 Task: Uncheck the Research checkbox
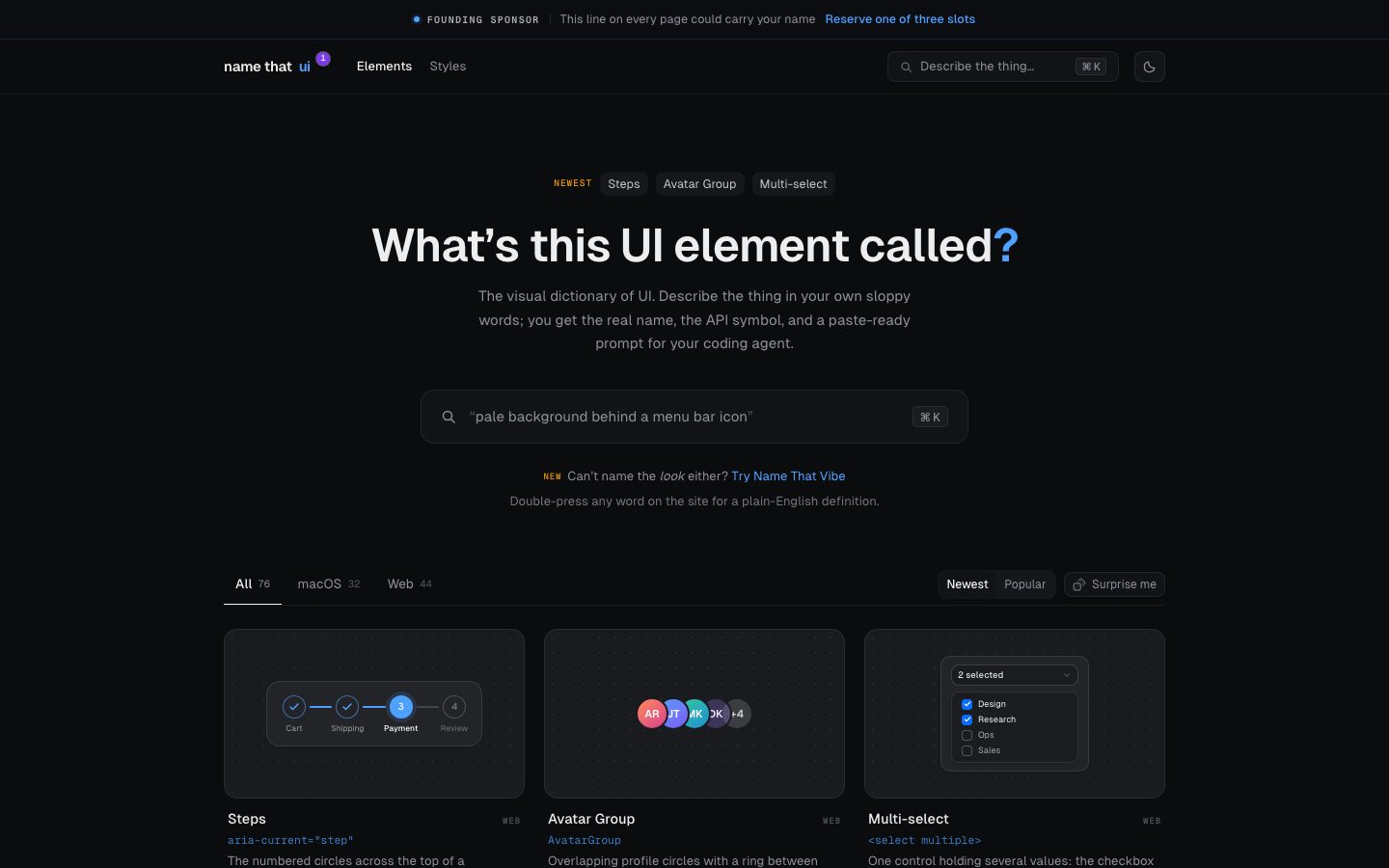[x=967, y=719]
